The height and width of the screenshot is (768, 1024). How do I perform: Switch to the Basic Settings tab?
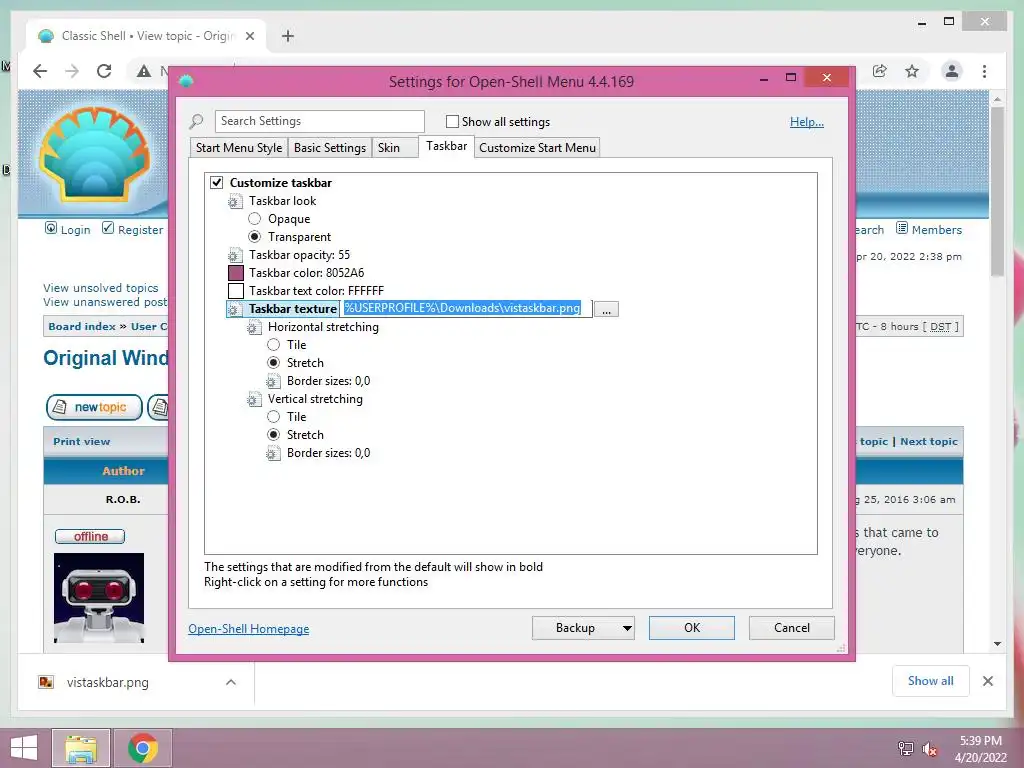pyautogui.click(x=330, y=148)
